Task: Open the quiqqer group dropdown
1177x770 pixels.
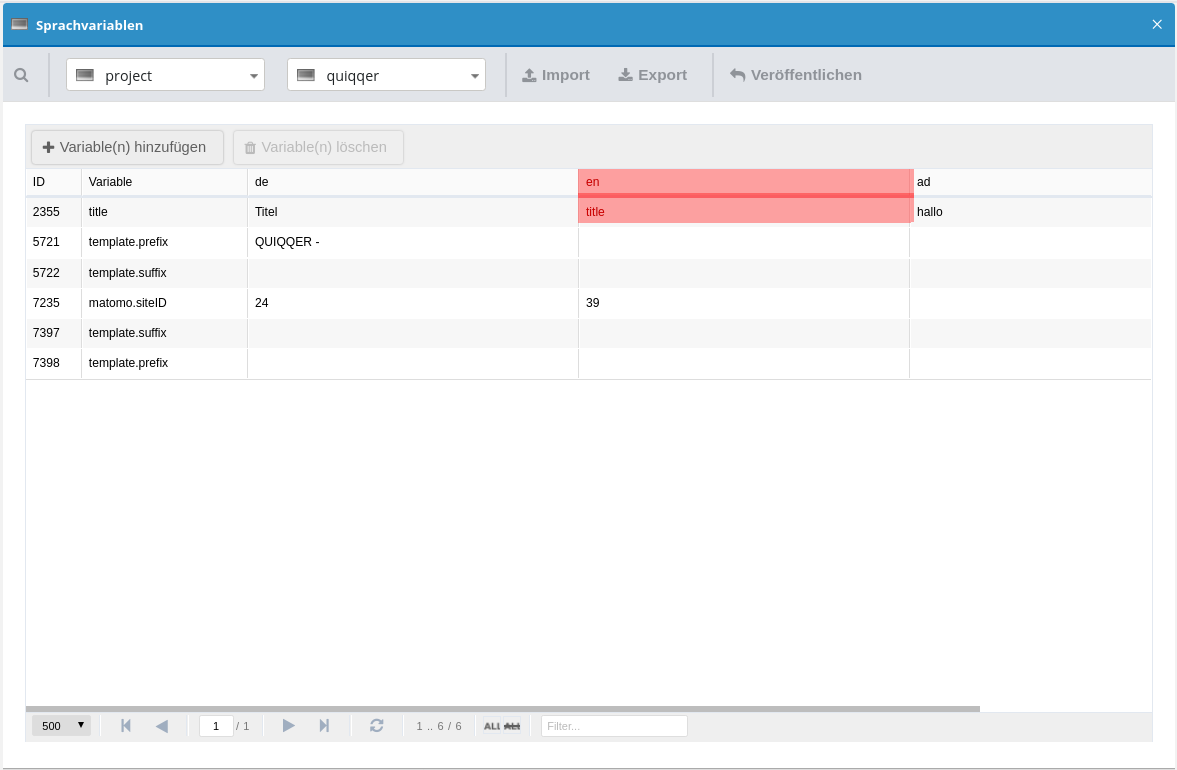Action: pos(386,75)
